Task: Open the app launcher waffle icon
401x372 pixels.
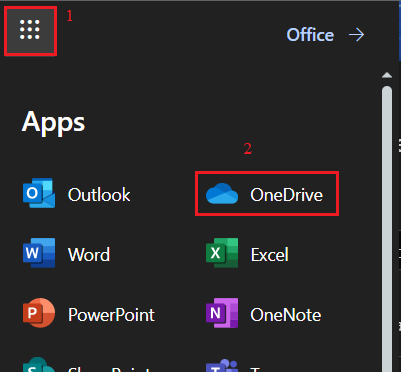Action: (x=30, y=30)
